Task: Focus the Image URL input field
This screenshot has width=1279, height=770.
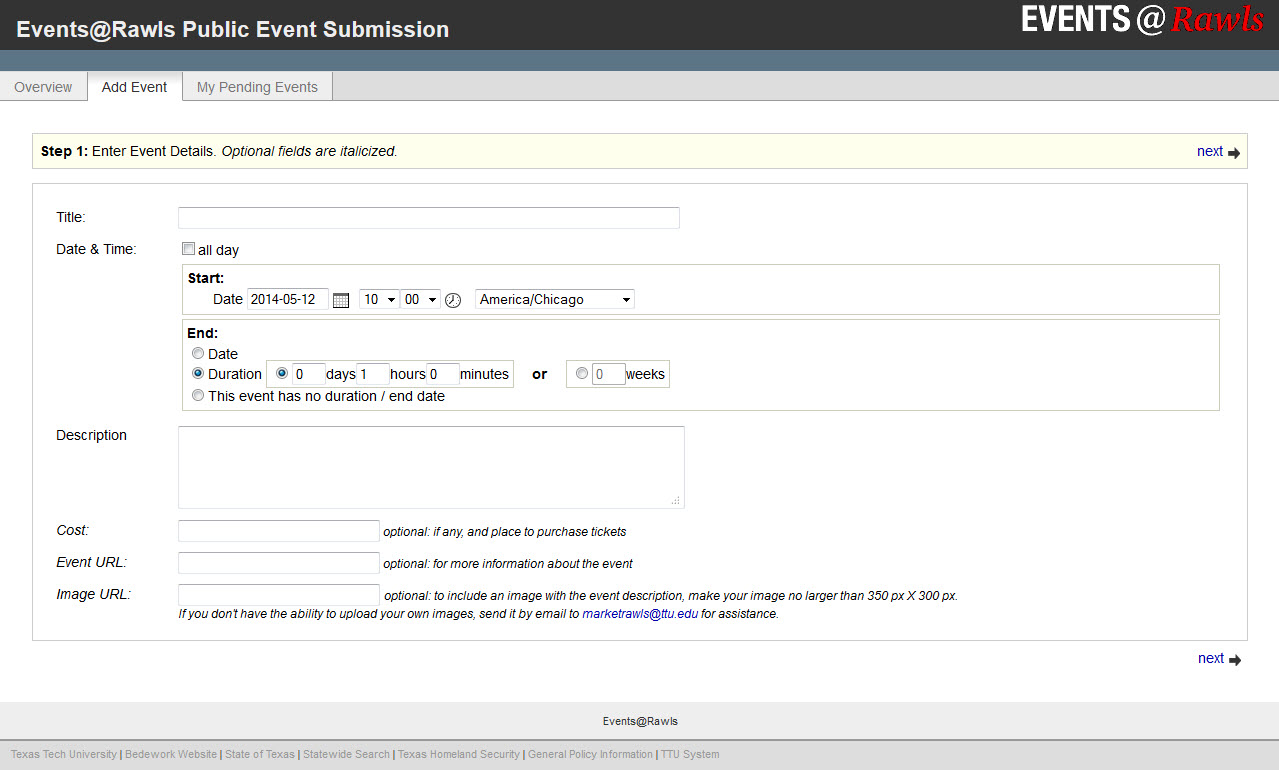Action: (279, 595)
